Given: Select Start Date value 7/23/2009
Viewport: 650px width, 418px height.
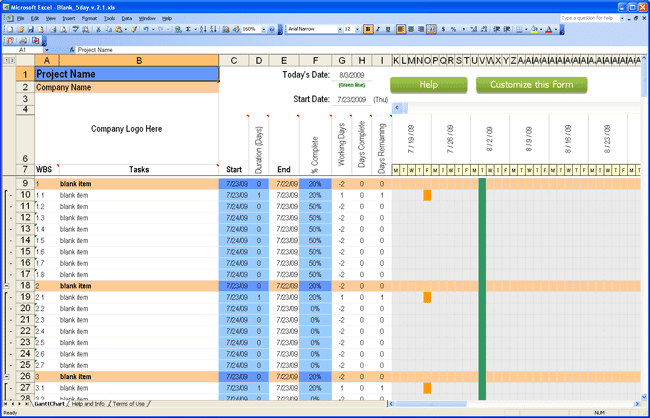Looking at the screenshot, I should pyautogui.click(x=352, y=100).
